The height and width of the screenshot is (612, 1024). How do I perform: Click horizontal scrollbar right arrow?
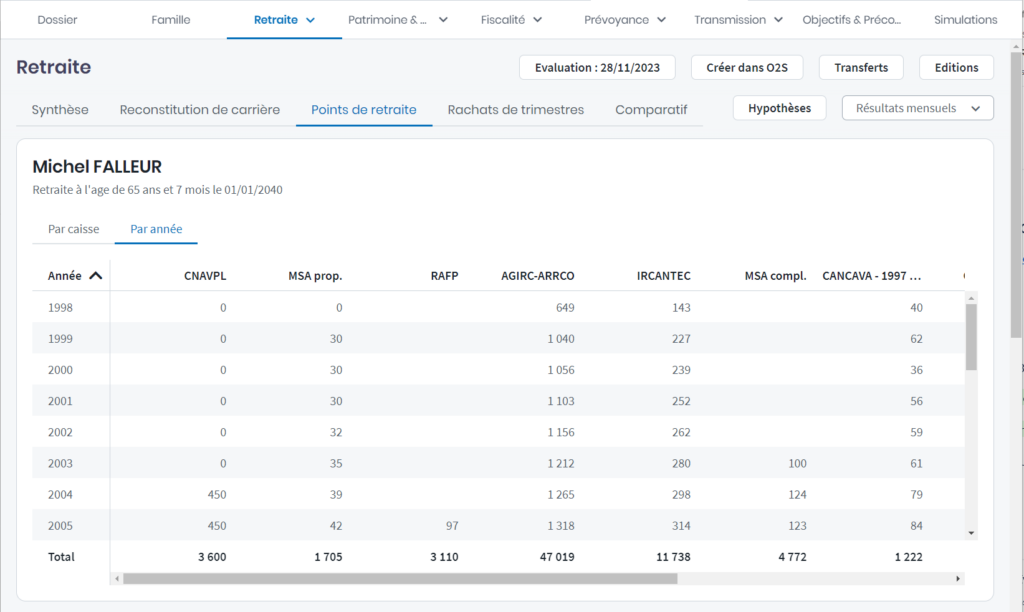pyautogui.click(x=958, y=578)
